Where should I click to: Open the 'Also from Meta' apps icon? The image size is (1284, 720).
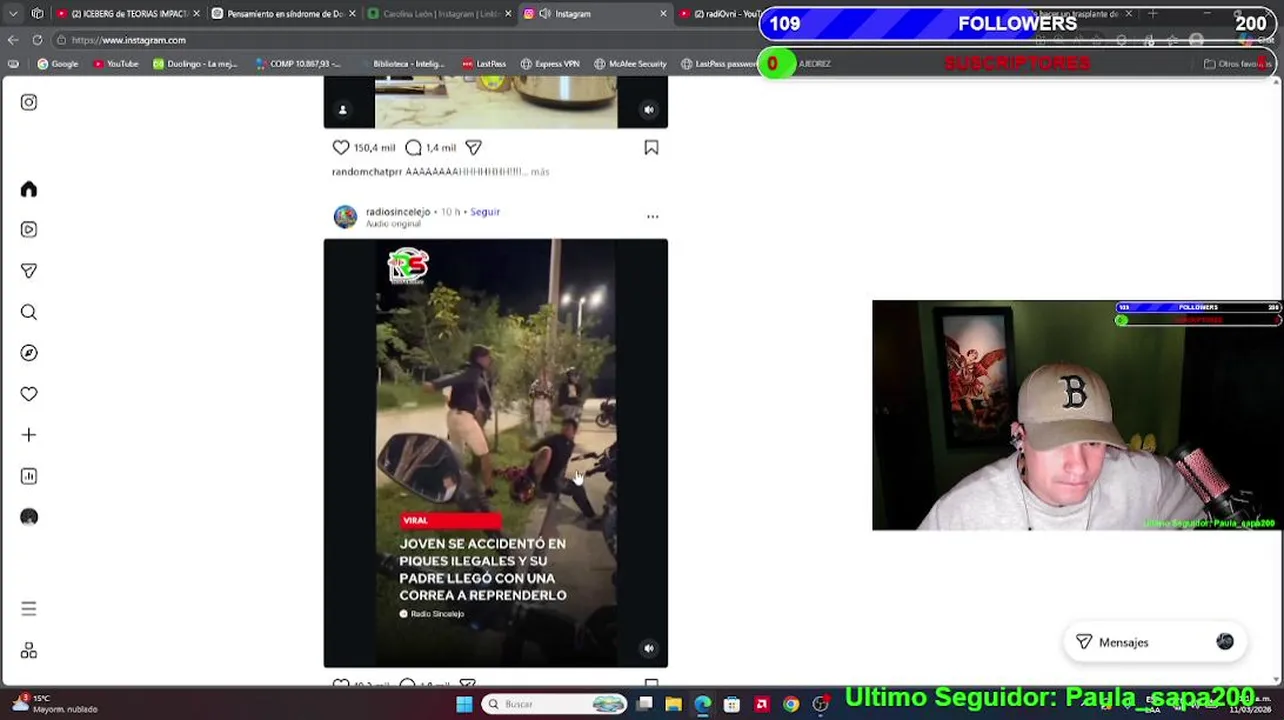tap(29, 651)
